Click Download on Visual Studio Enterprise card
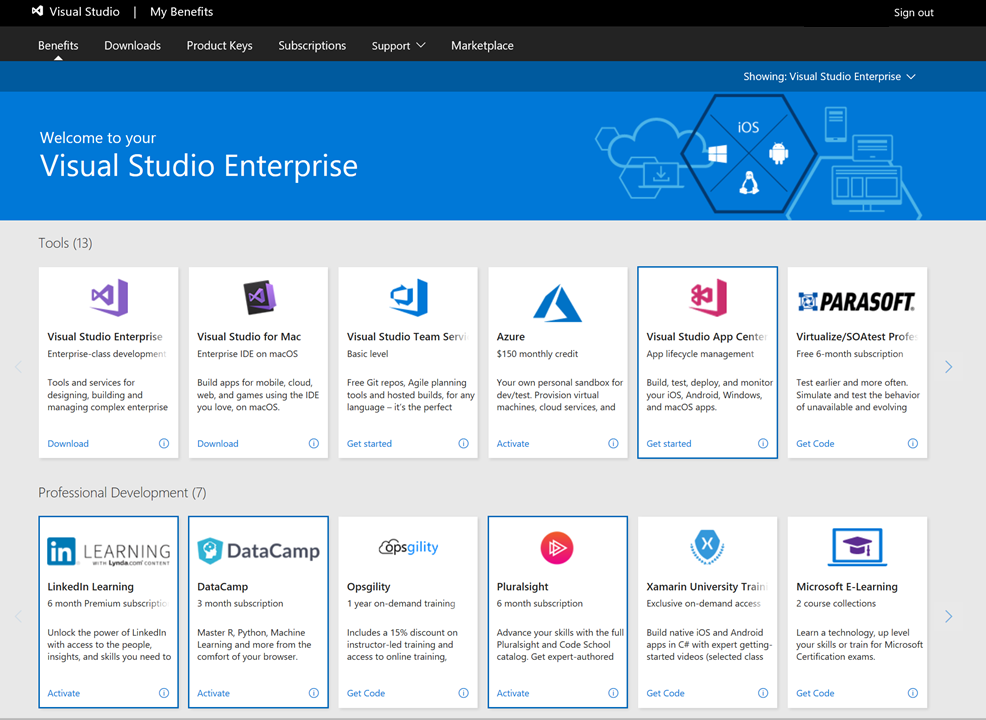986x720 pixels. tap(68, 443)
